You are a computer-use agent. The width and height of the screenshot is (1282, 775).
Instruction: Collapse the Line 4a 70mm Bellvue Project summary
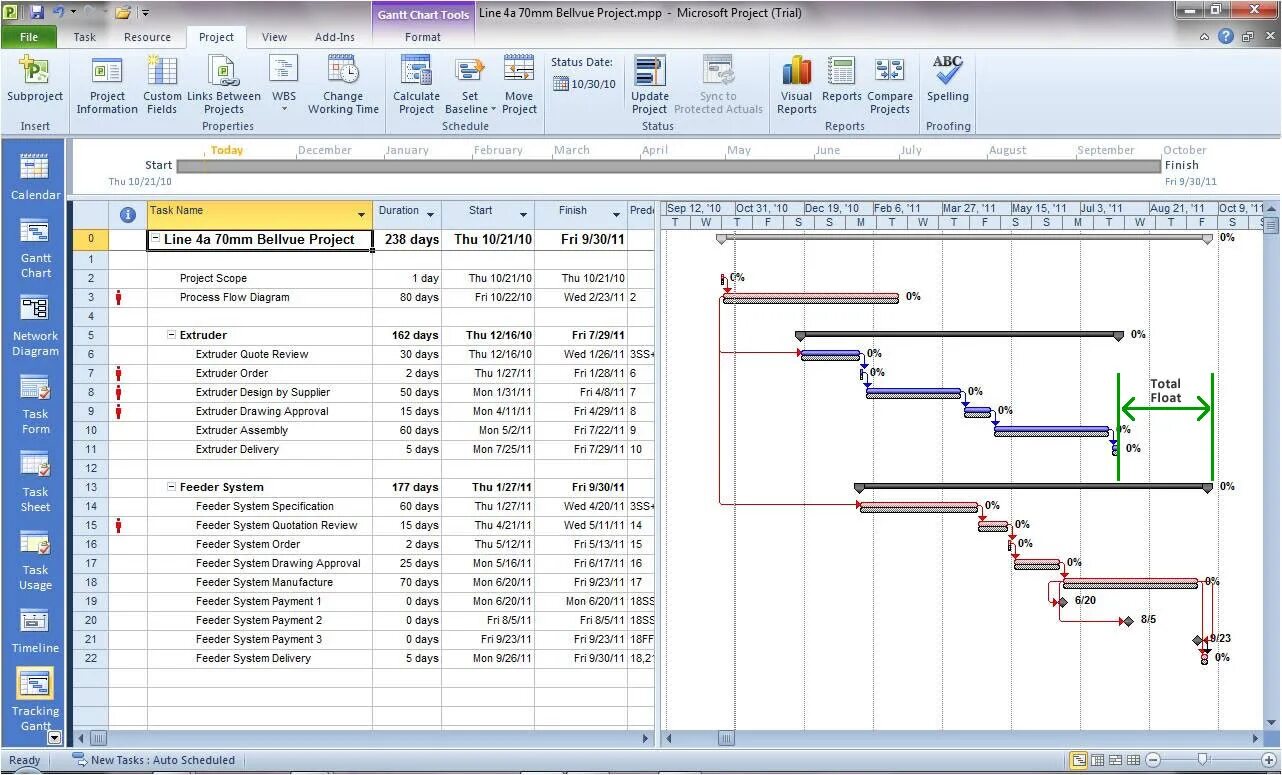point(156,240)
